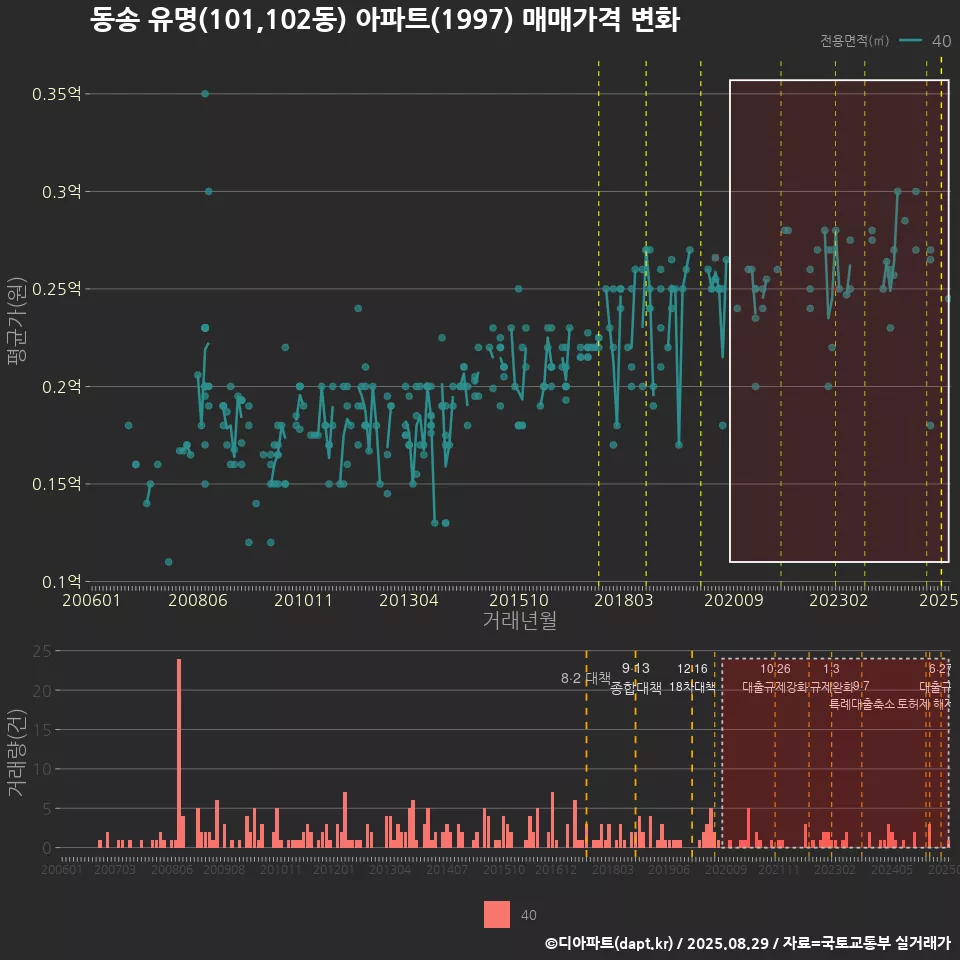Select the 특례대출축소 annotation text
Image resolution: width=960 pixels, height=960 pixels.
(x=861, y=704)
